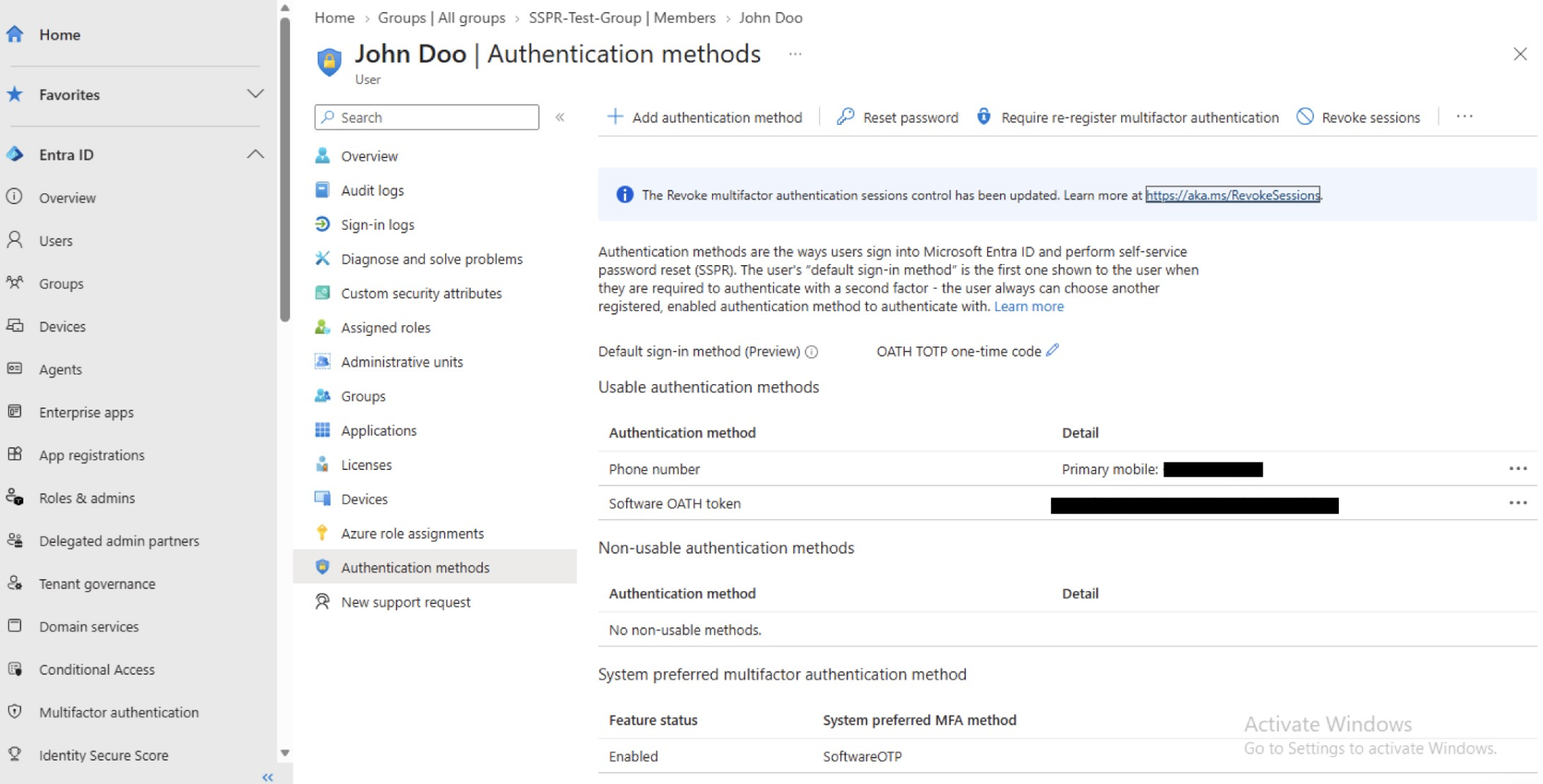Go to Home in the breadcrumb
This screenshot has width=1543, height=784.
pyautogui.click(x=335, y=17)
